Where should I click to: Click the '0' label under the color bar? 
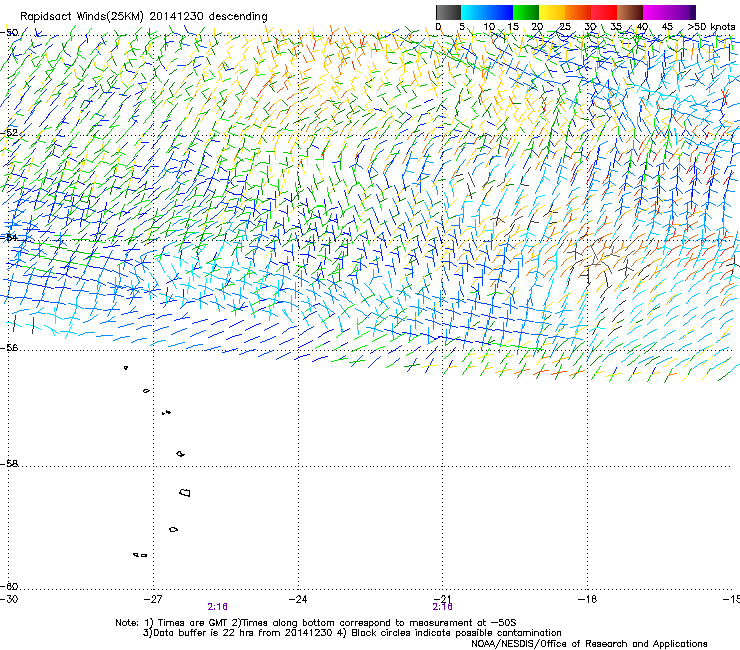click(438, 26)
